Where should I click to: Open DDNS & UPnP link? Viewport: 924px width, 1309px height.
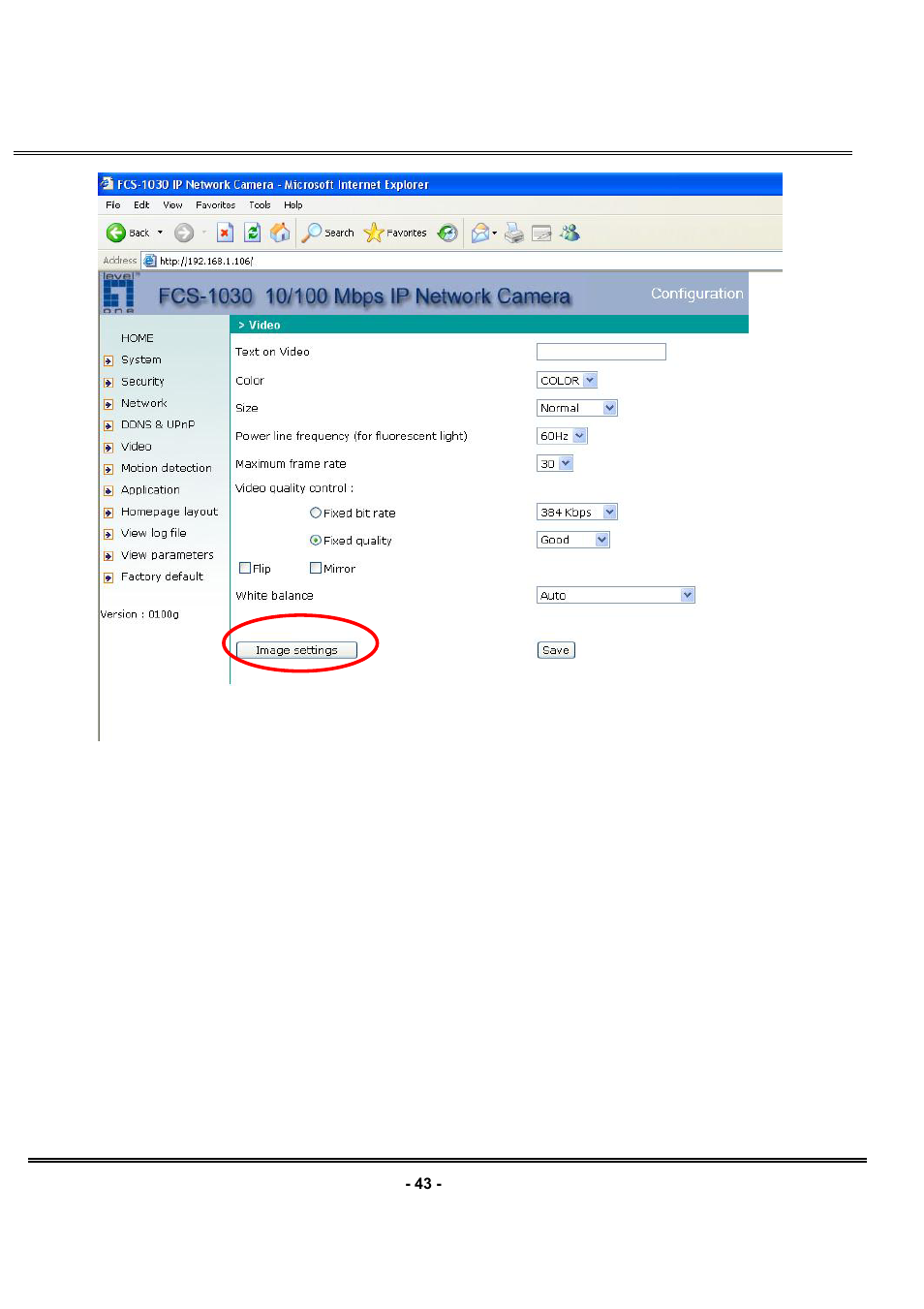[x=158, y=424]
